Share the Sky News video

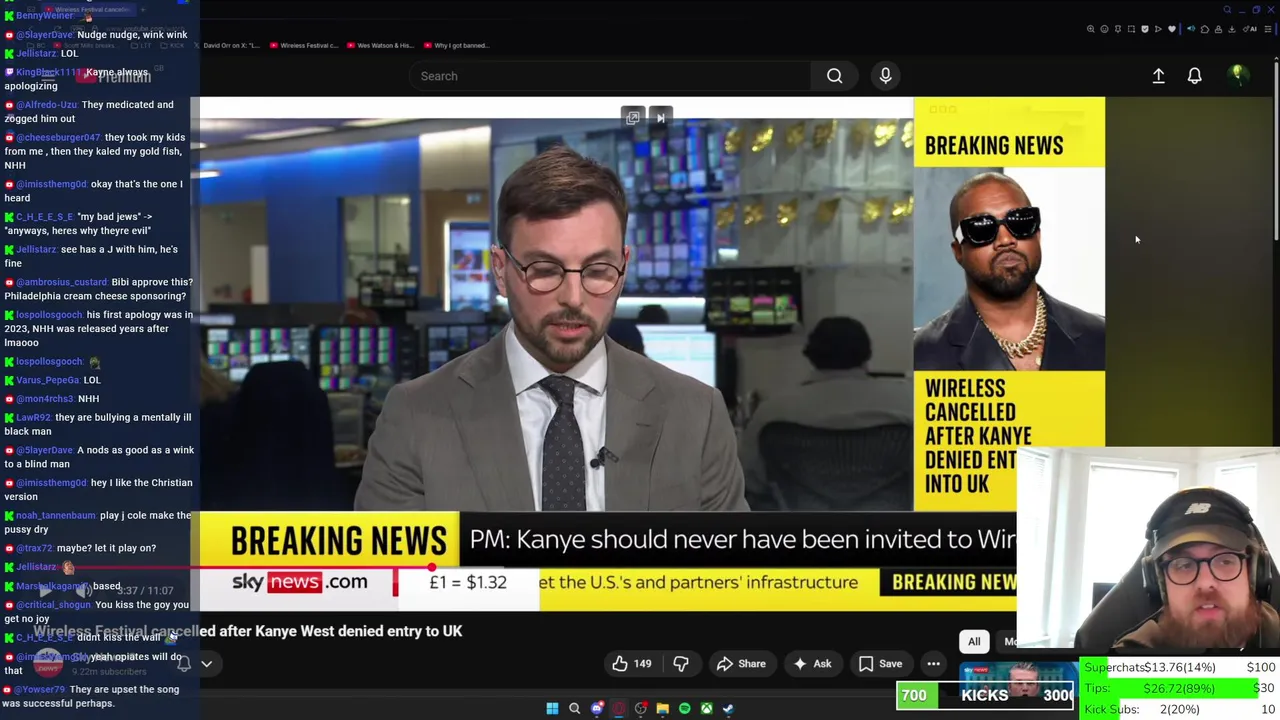[x=741, y=664]
